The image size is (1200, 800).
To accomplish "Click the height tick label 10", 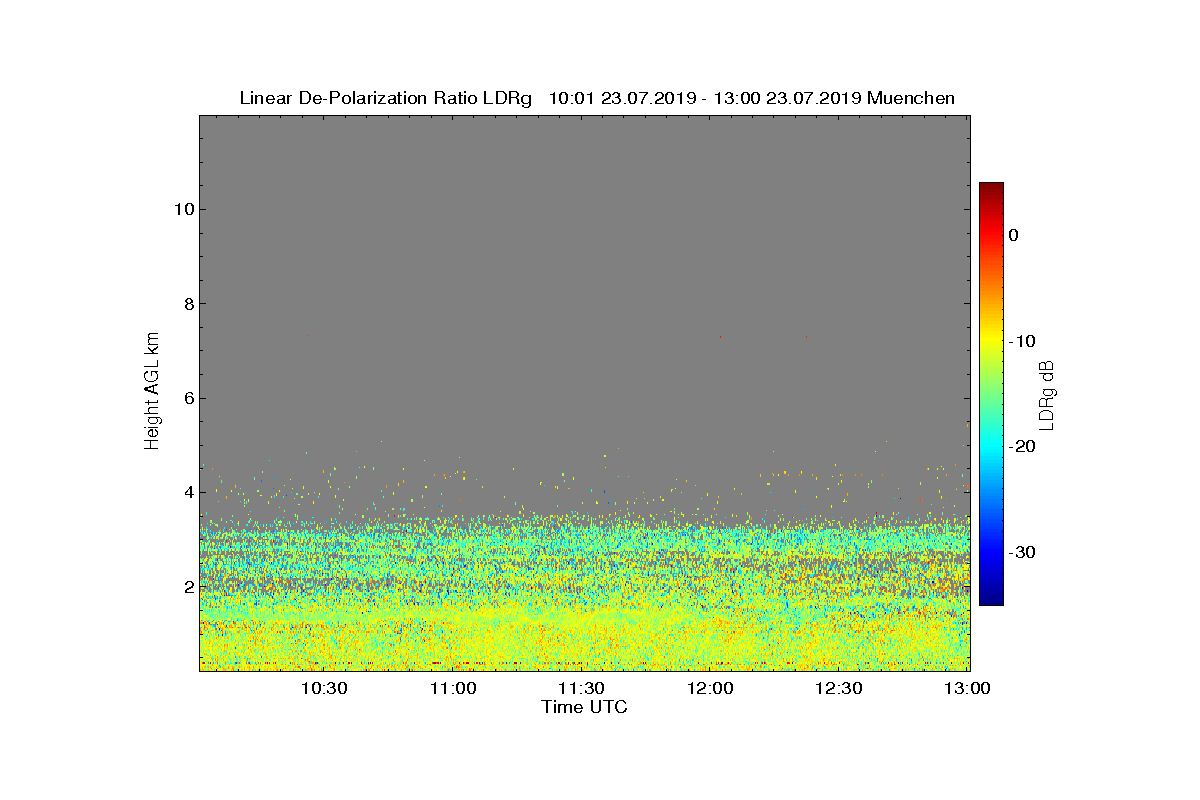I will [x=183, y=209].
